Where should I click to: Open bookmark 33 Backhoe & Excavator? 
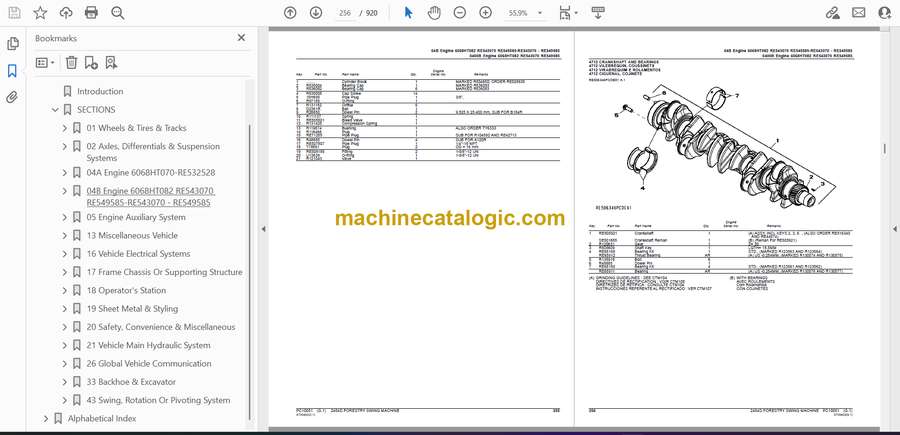click(131, 382)
